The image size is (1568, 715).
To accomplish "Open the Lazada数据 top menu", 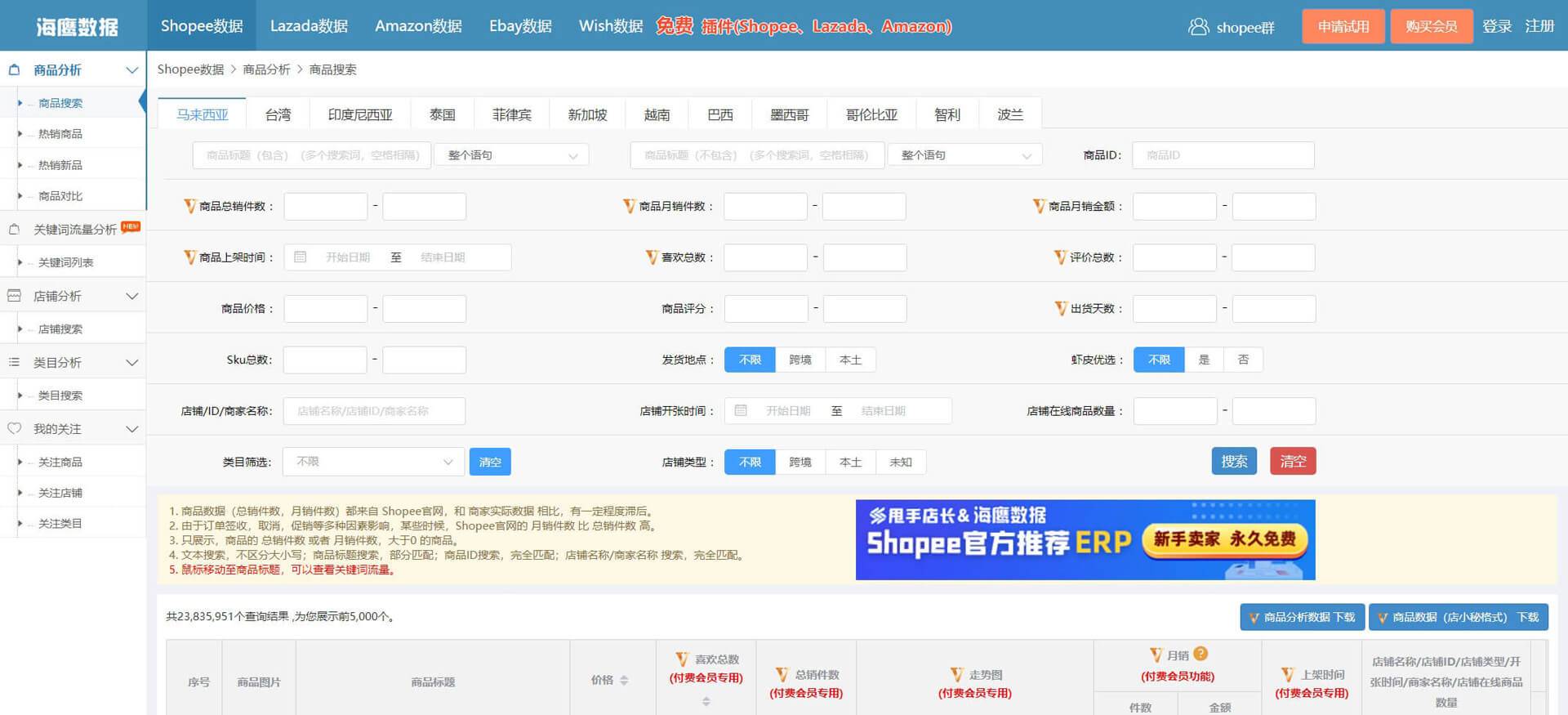I will [x=309, y=26].
